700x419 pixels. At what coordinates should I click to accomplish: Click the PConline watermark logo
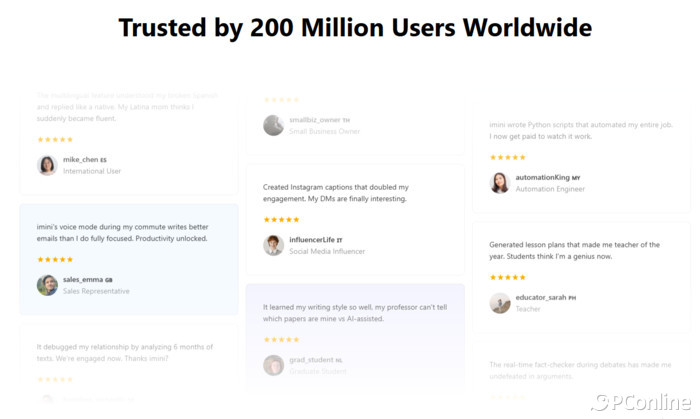[640, 402]
